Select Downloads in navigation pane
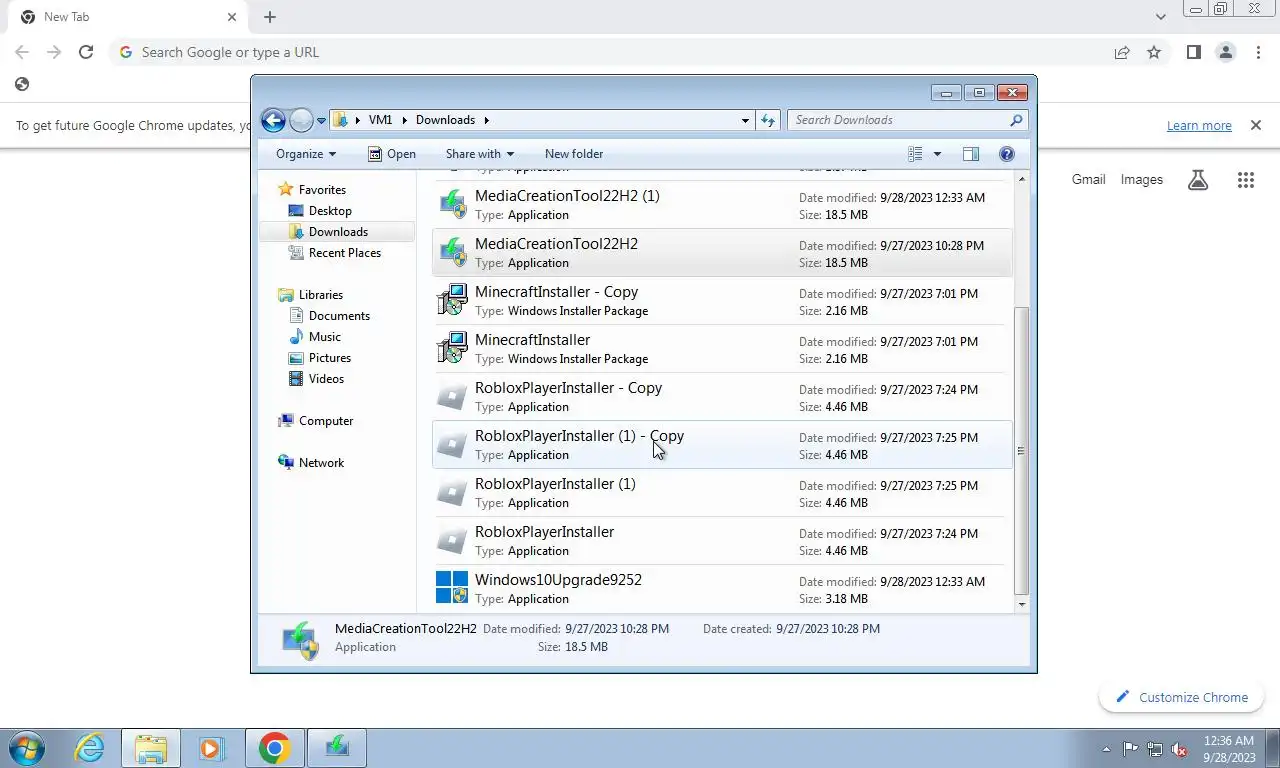The height and width of the screenshot is (768, 1280). click(x=338, y=232)
